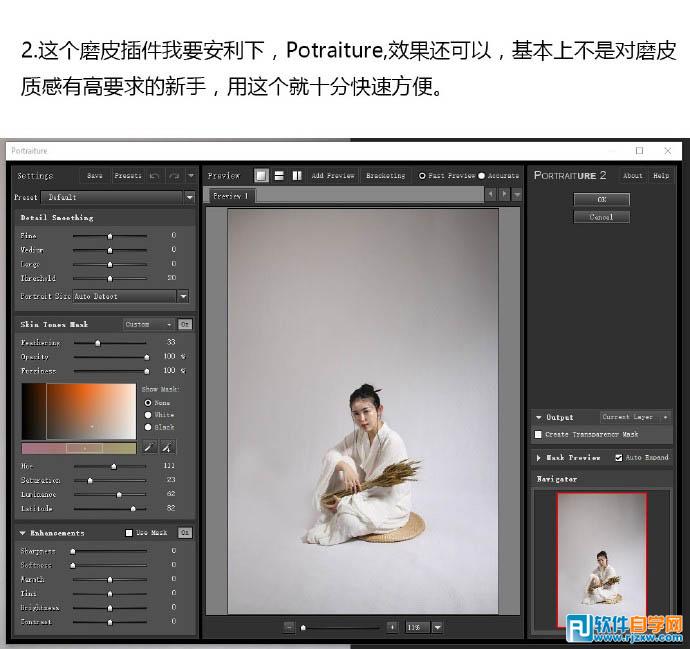Open the Portrait Size Auto Detect dropdown
The image size is (690, 649).
click(183, 296)
